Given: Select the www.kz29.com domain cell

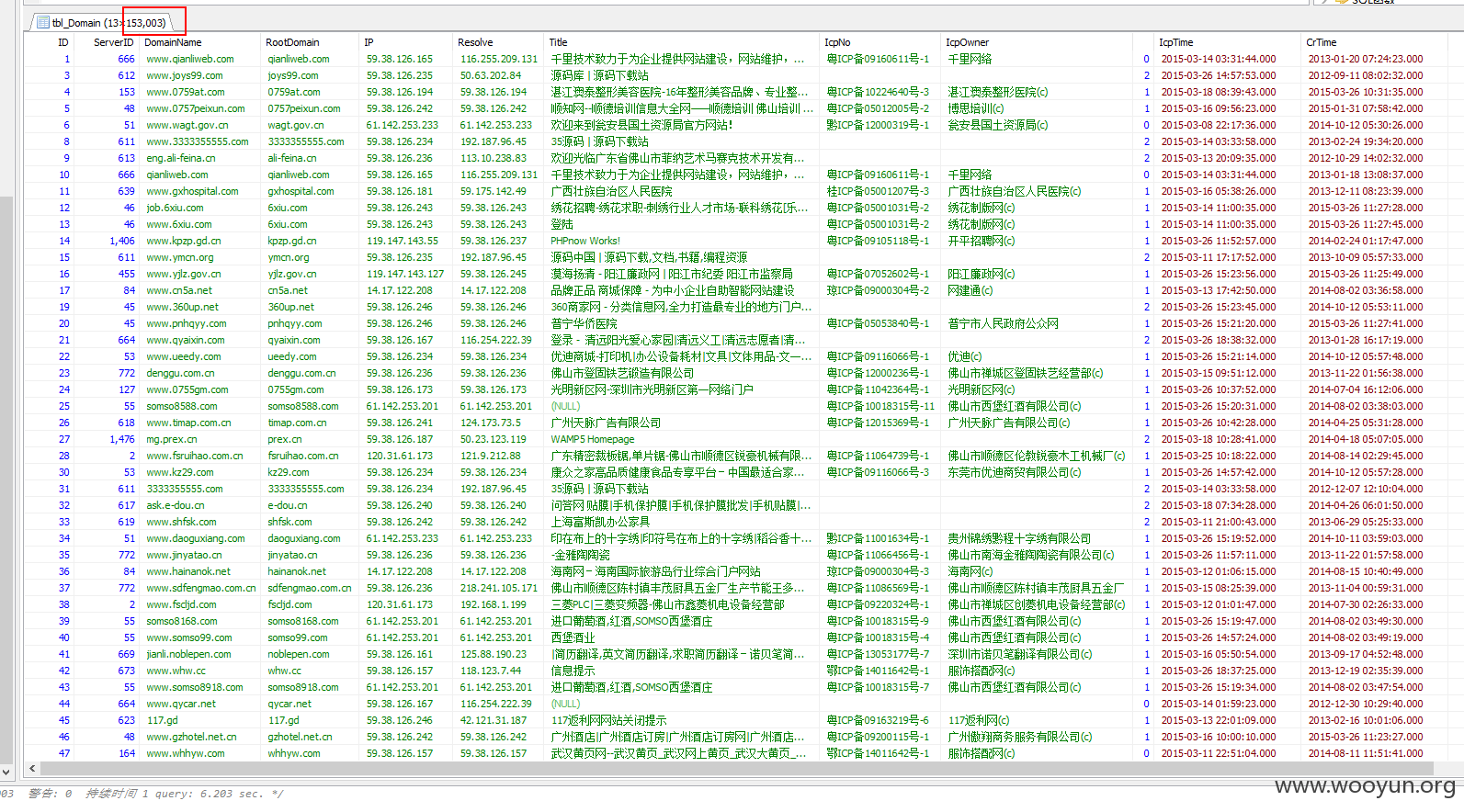Looking at the screenshot, I should tap(180, 472).
